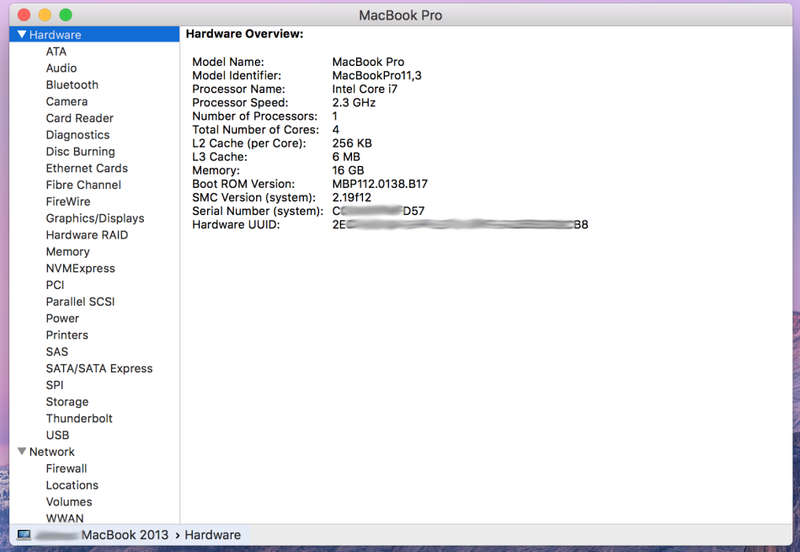This screenshot has width=800, height=552.
Task: Open Firewall under Network
Action: click(x=66, y=468)
